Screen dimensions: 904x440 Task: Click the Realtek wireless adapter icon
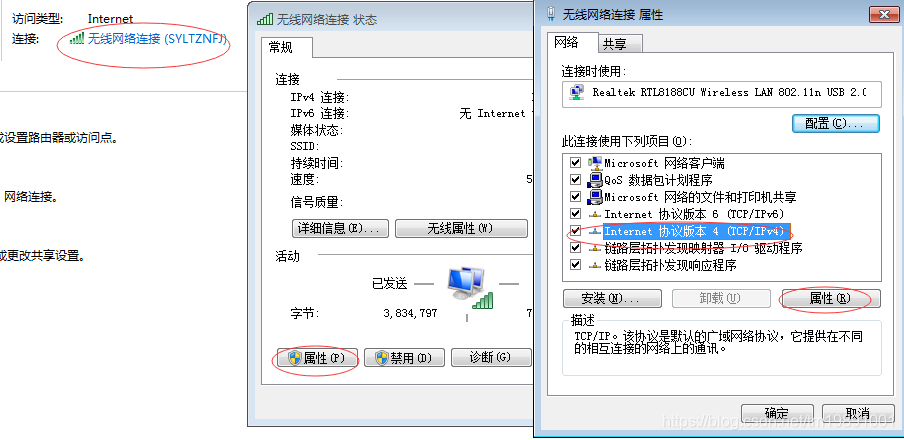(x=576, y=92)
